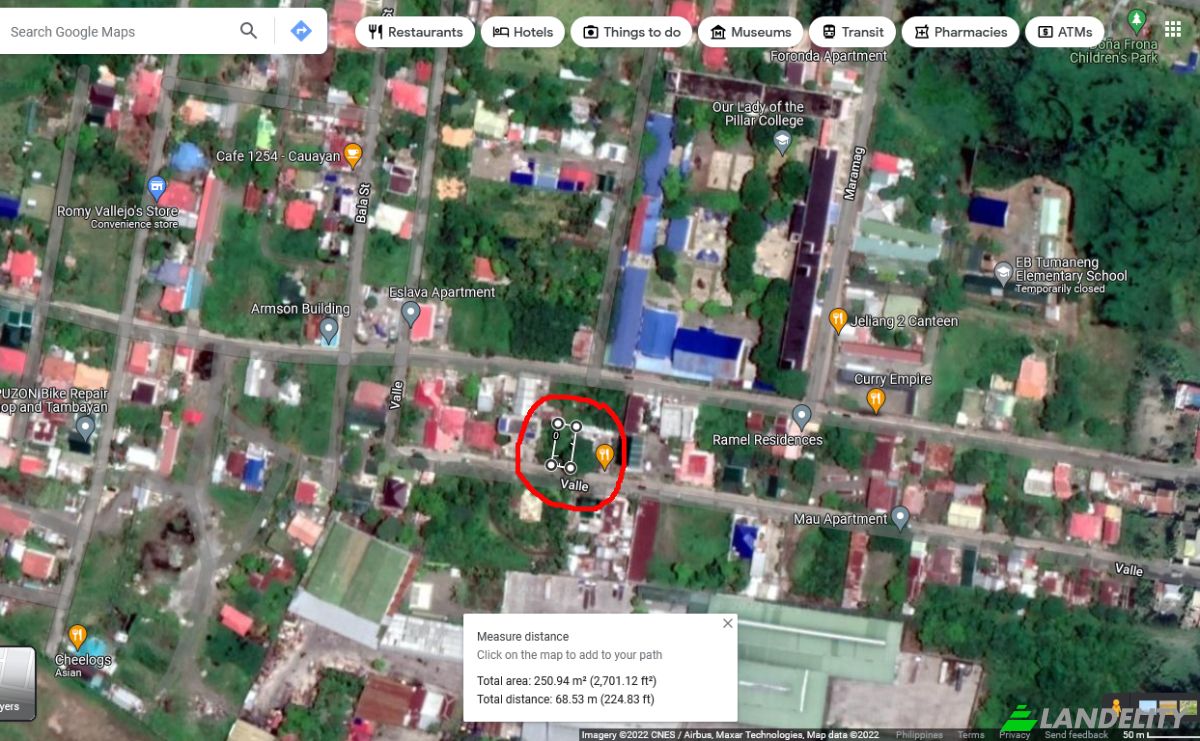This screenshot has width=1200, height=741.
Task: Click the Maramag street label
Action: pos(855,172)
